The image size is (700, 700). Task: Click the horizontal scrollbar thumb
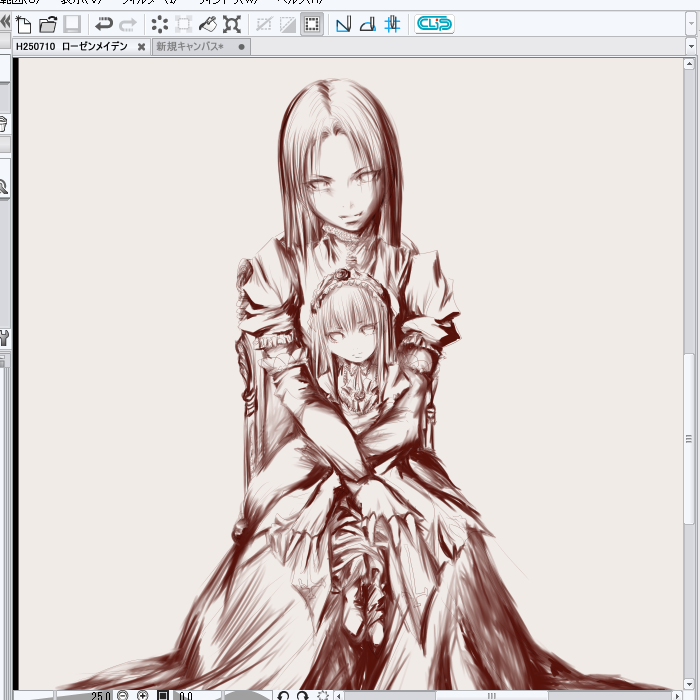(x=492, y=696)
